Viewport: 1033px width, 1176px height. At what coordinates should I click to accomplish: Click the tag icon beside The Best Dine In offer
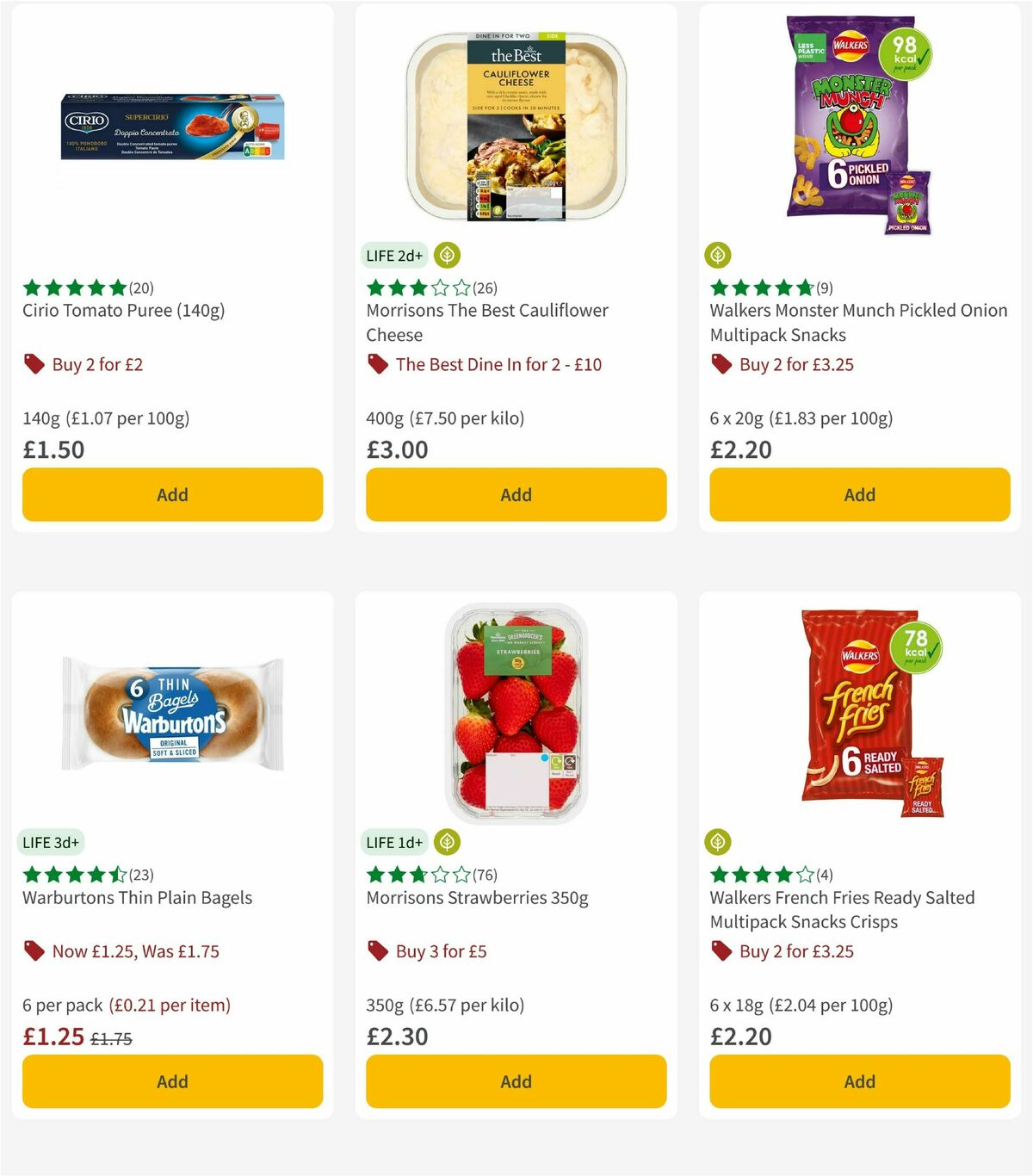point(377,364)
